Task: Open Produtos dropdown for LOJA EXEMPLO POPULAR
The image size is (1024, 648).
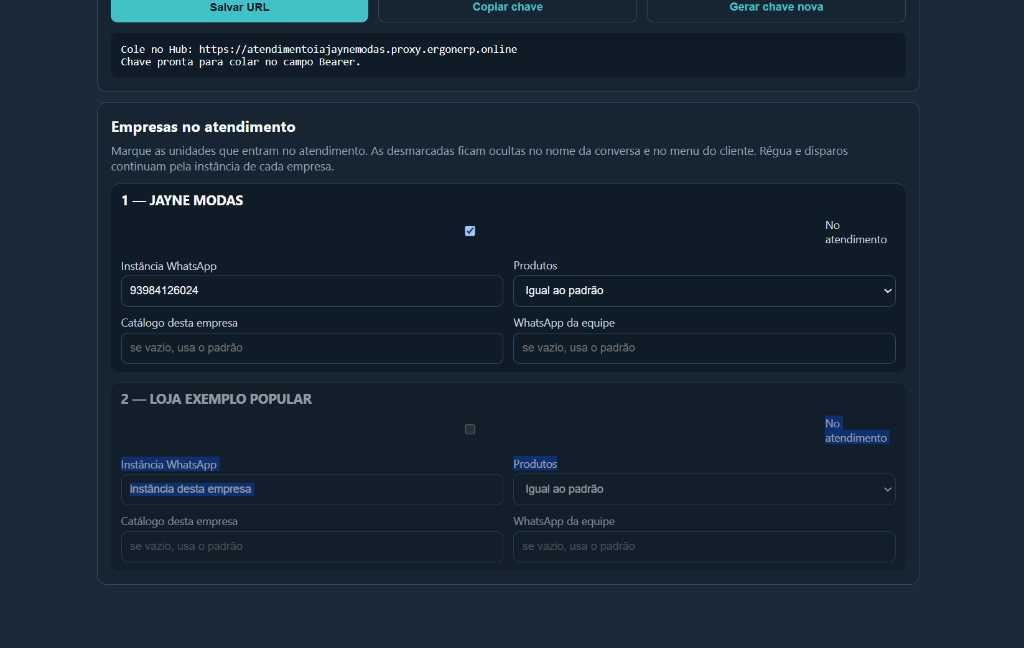Action: tap(704, 489)
